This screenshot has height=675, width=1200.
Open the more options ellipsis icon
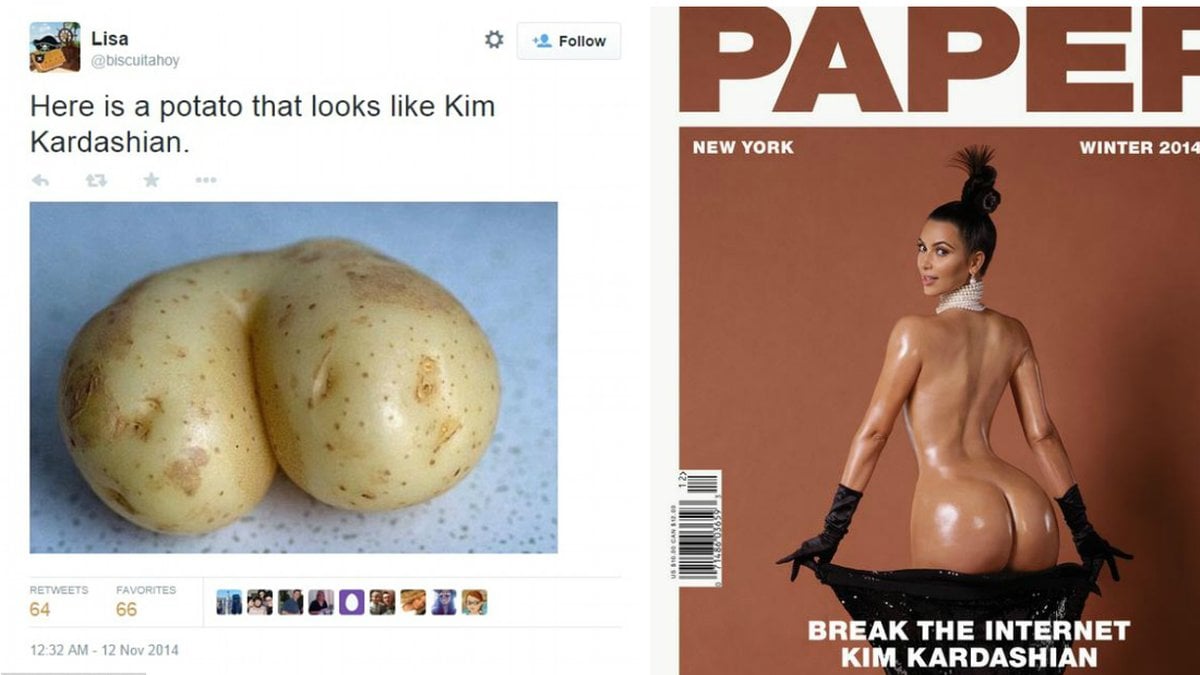point(206,180)
